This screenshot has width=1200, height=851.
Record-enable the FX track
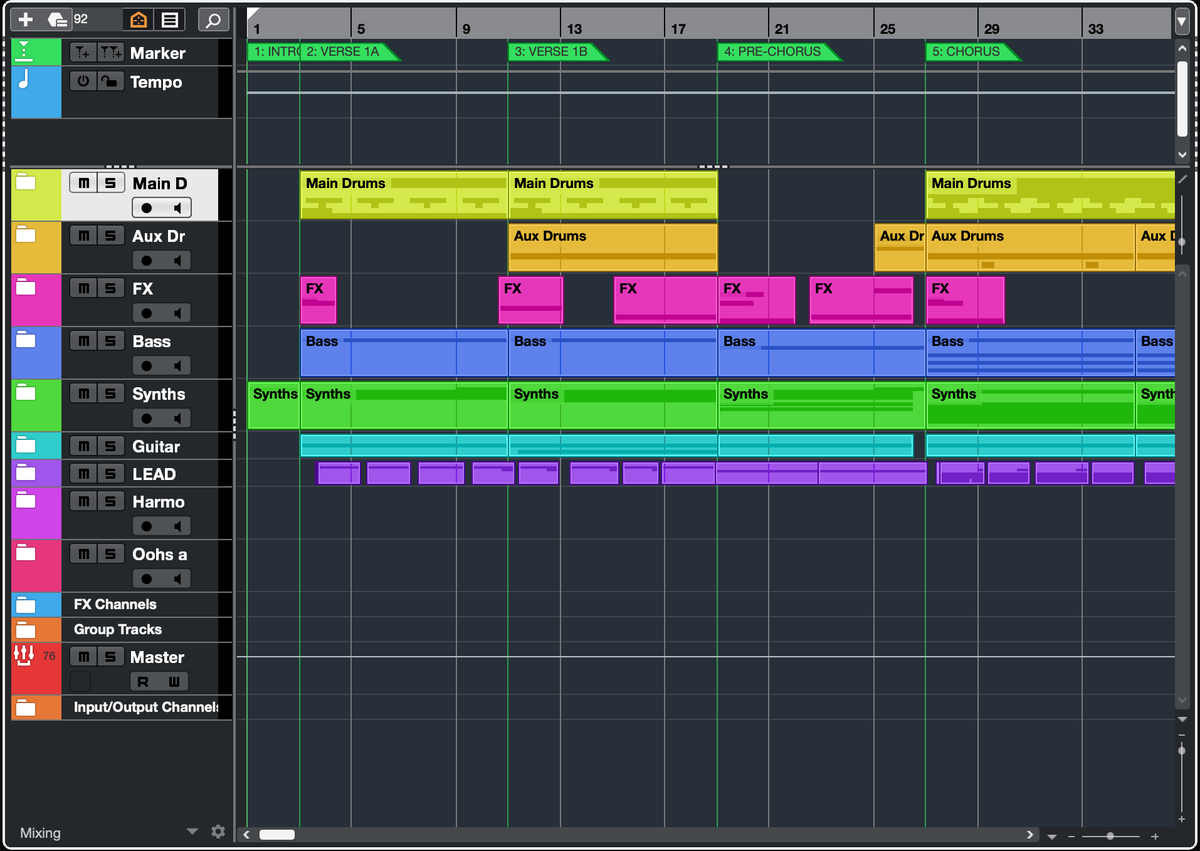(145, 312)
